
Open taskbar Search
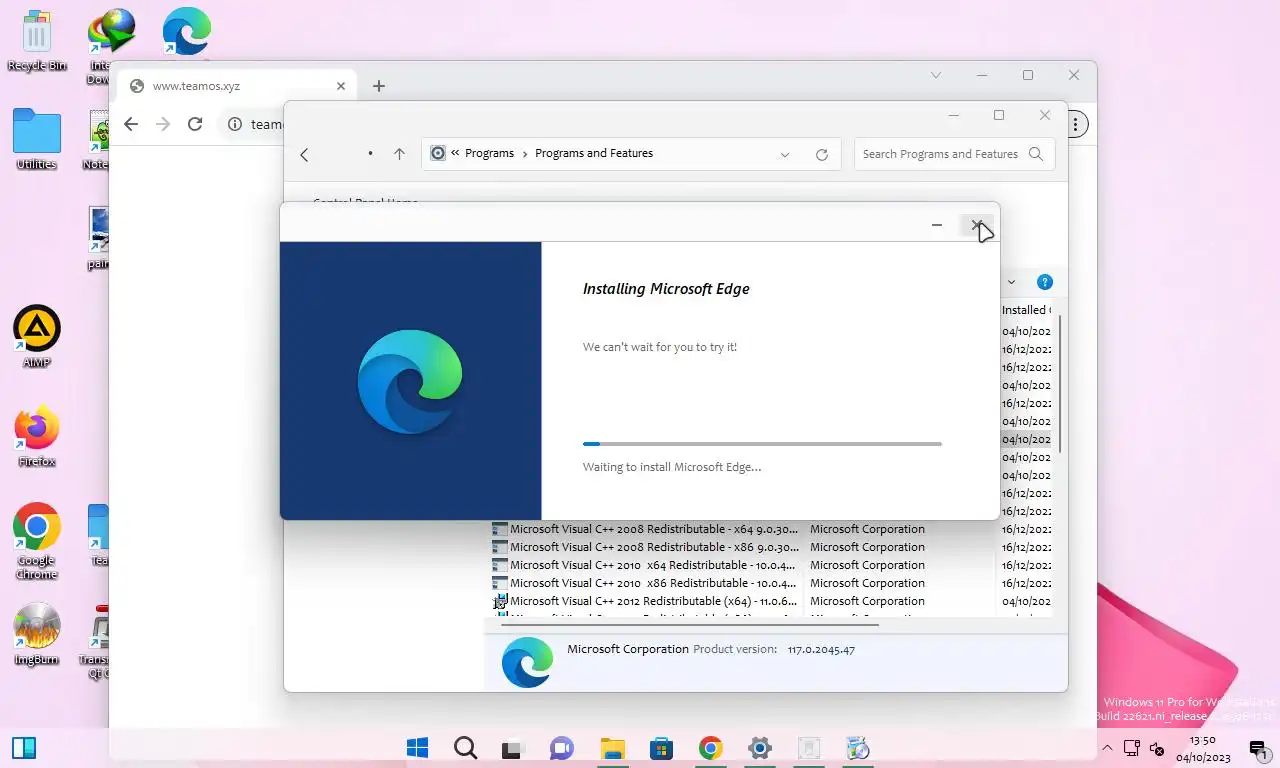pyautogui.click(x=465, y=748)
